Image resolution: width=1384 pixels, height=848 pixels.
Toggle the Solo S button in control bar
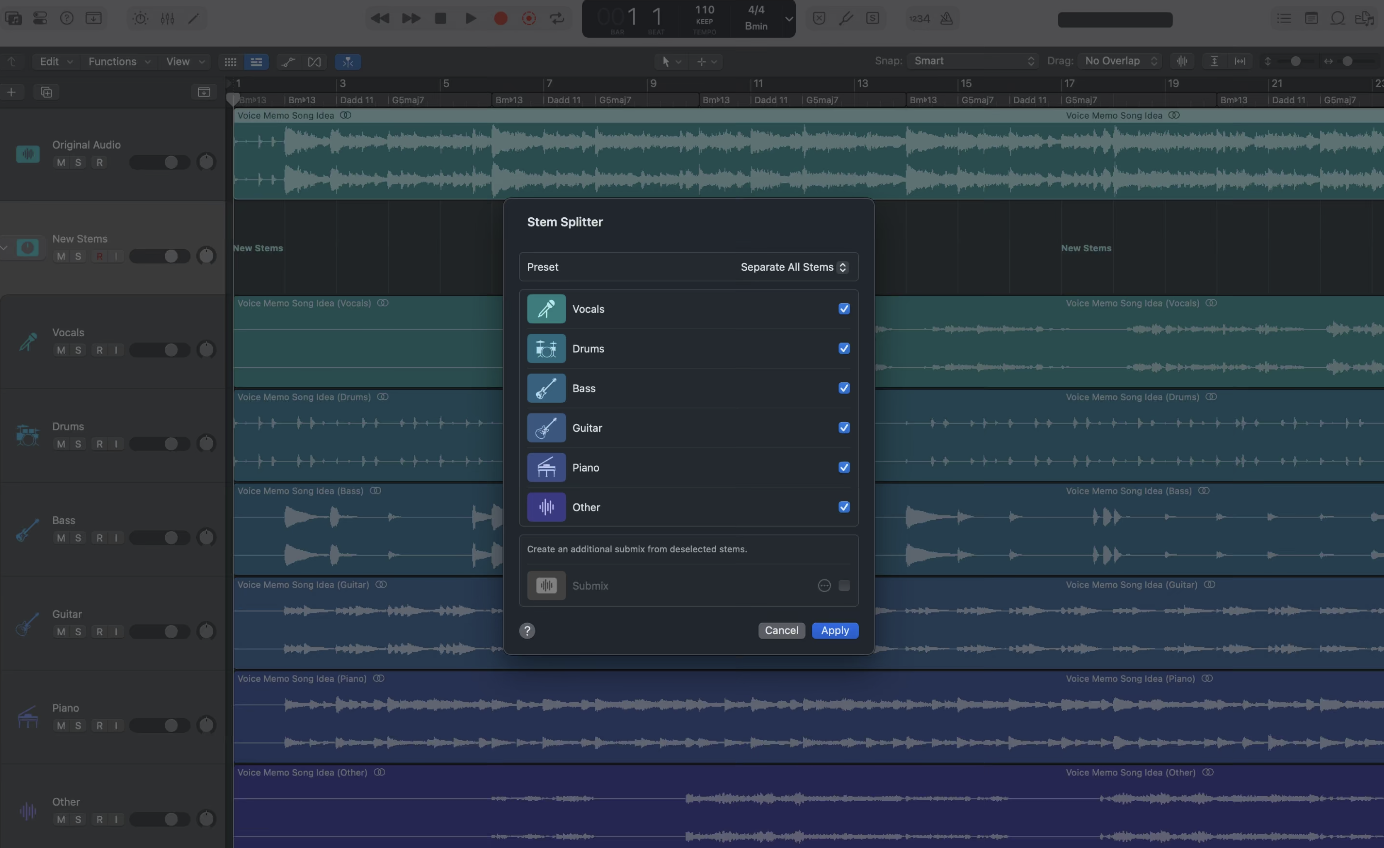(873, 18)
